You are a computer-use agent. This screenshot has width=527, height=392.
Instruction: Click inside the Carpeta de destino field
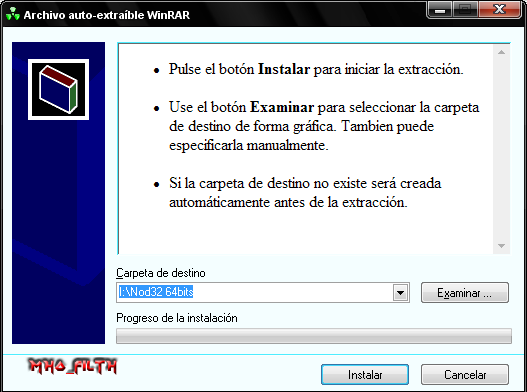click(x=255, y=292)
